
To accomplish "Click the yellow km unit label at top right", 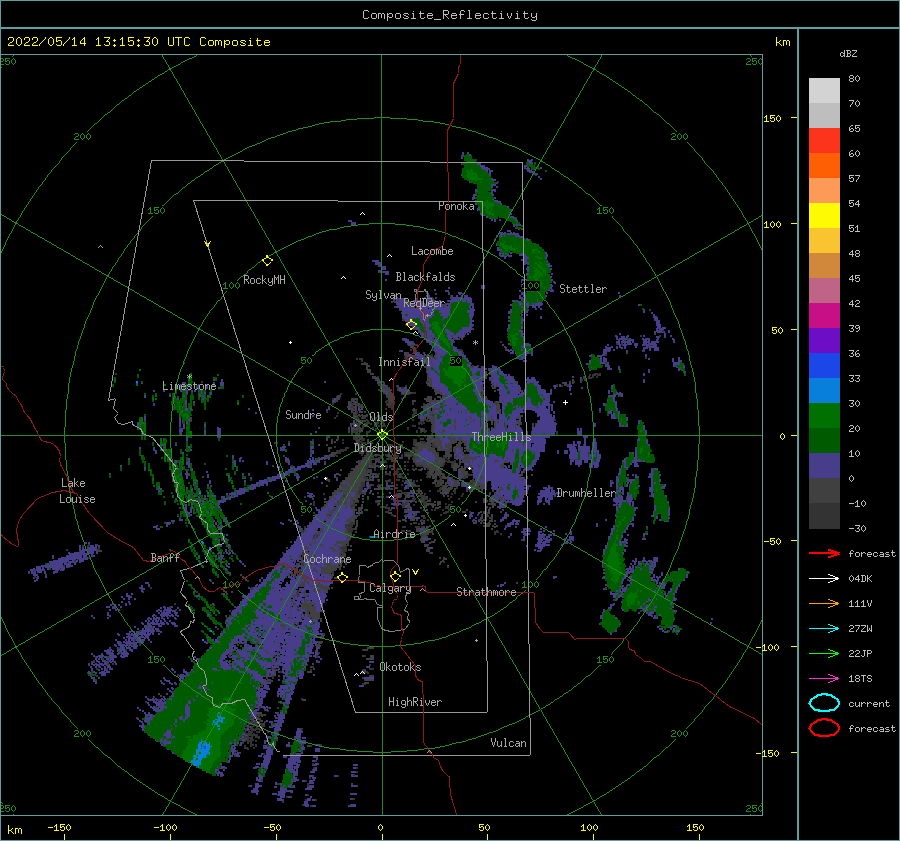I will point(782,42).
